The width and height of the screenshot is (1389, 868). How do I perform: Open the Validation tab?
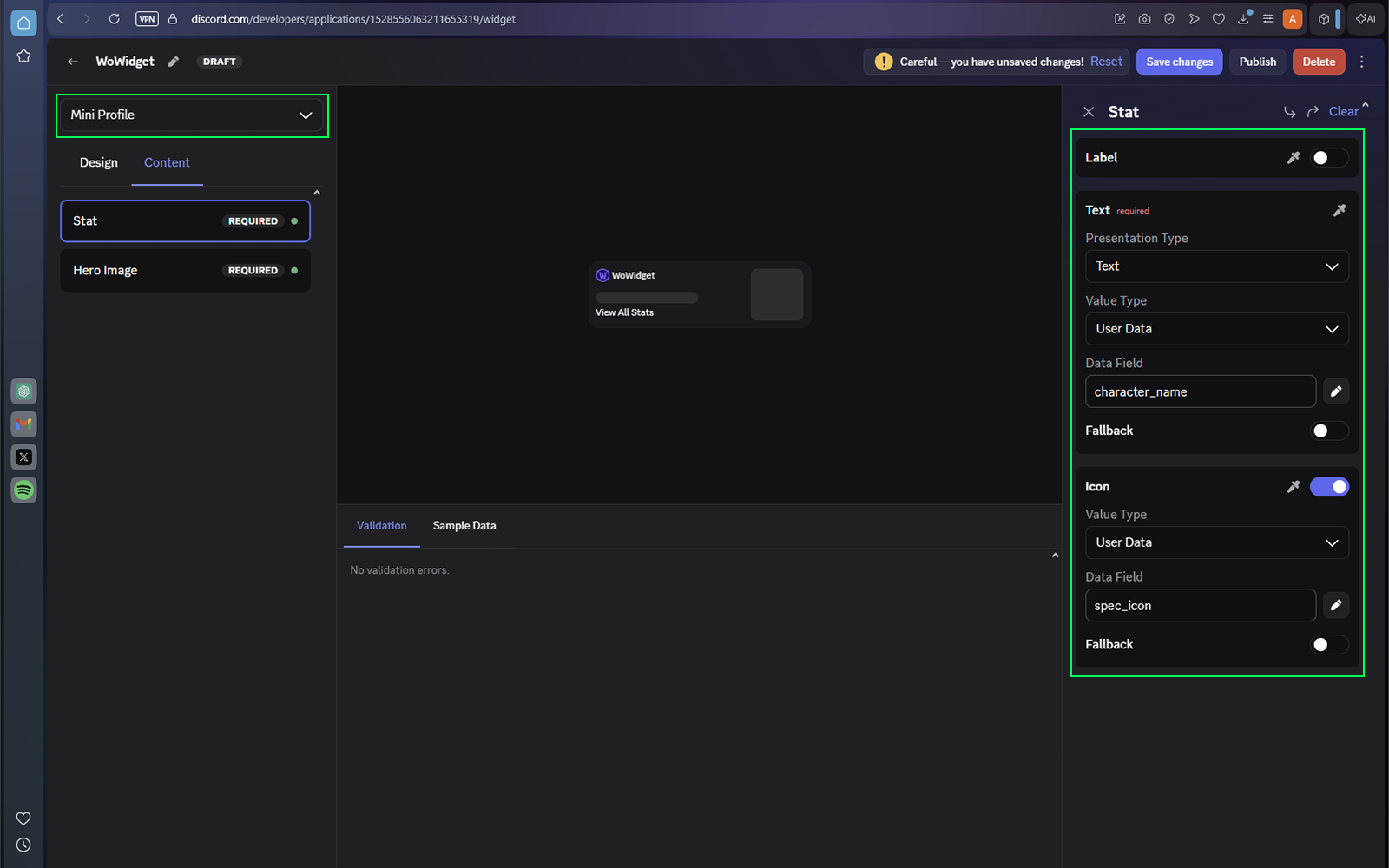[381, 526]
